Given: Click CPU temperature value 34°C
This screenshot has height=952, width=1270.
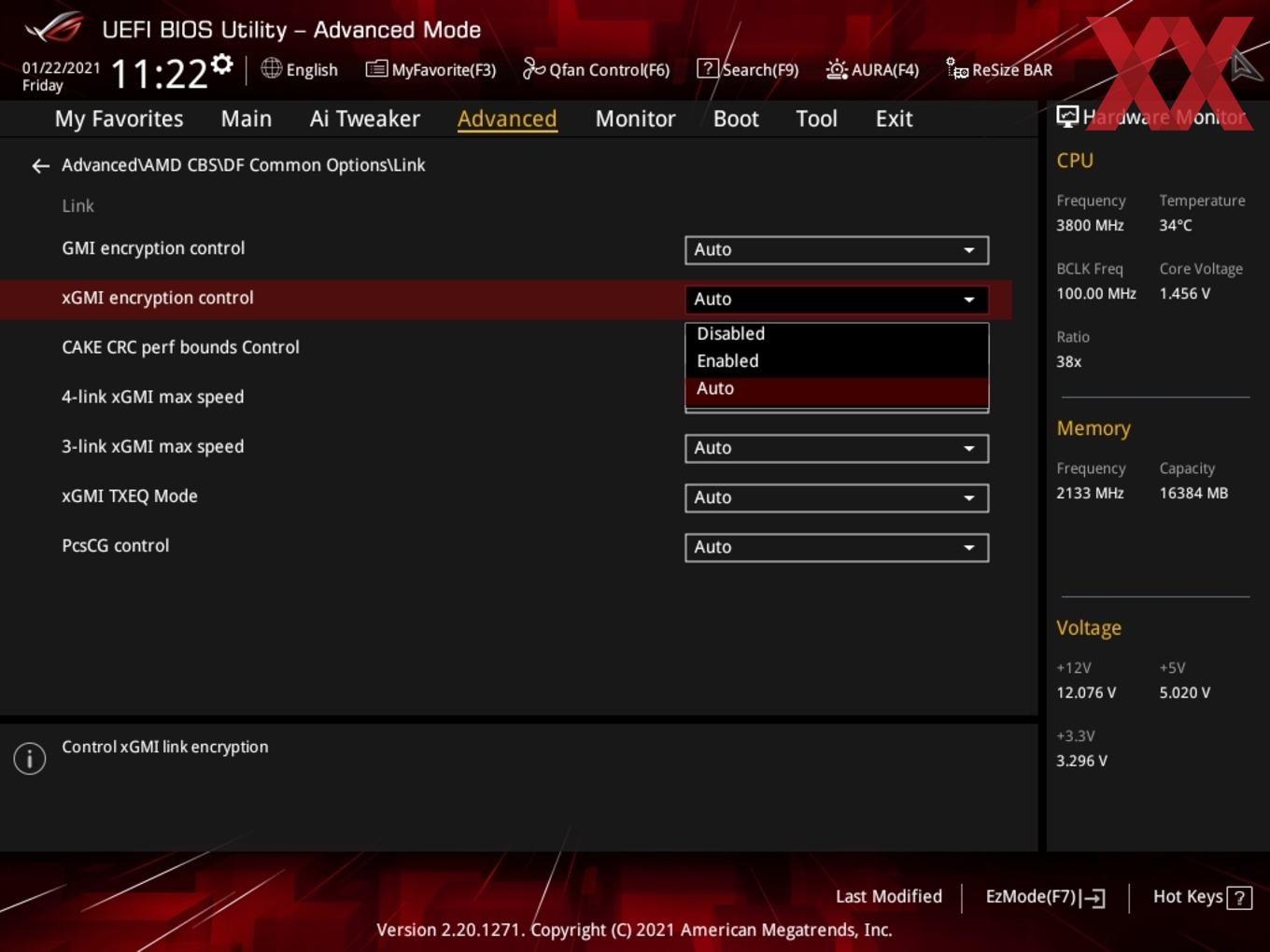Looking at the screenshot, I should (1176, 225).
